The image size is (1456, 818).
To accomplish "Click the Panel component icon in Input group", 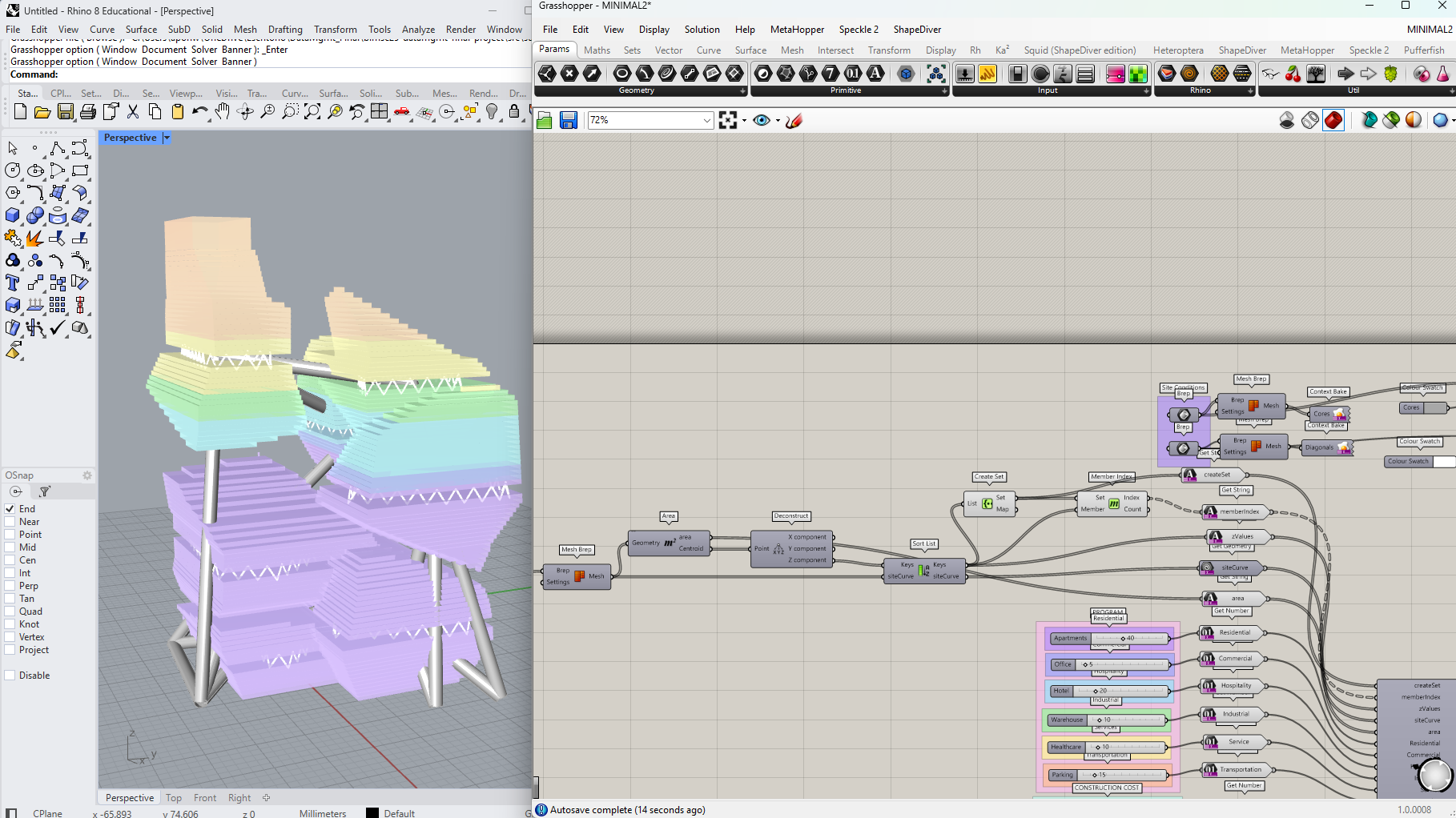I will click(987, 74).
